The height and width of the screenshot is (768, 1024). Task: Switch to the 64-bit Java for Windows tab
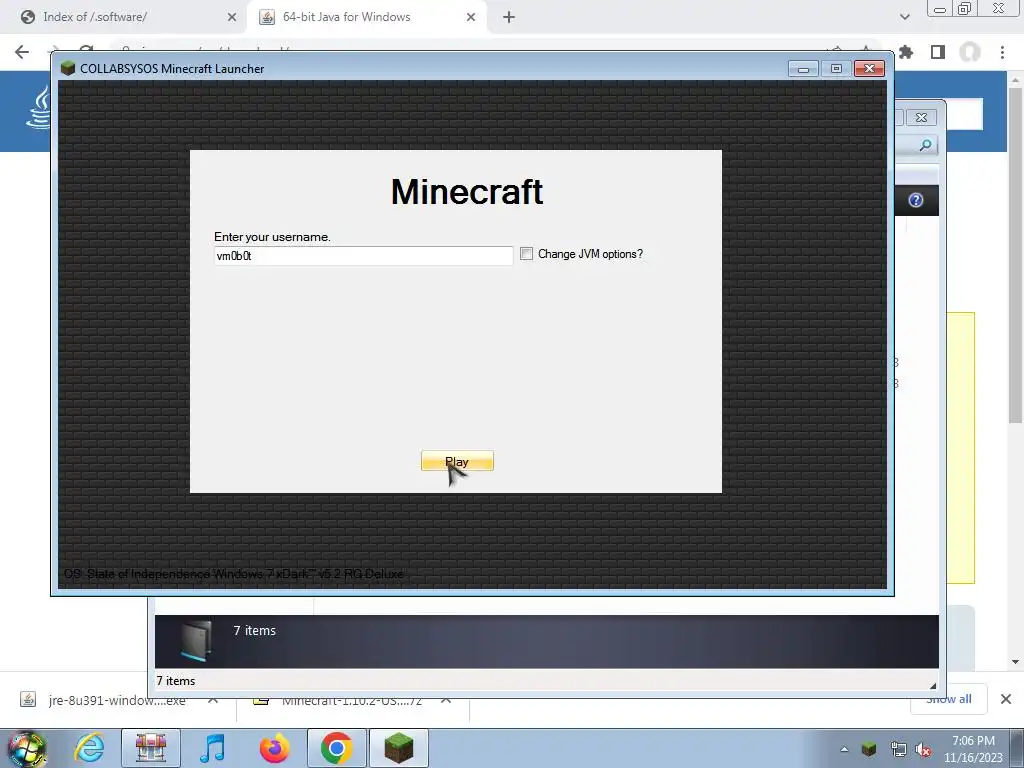347,17
